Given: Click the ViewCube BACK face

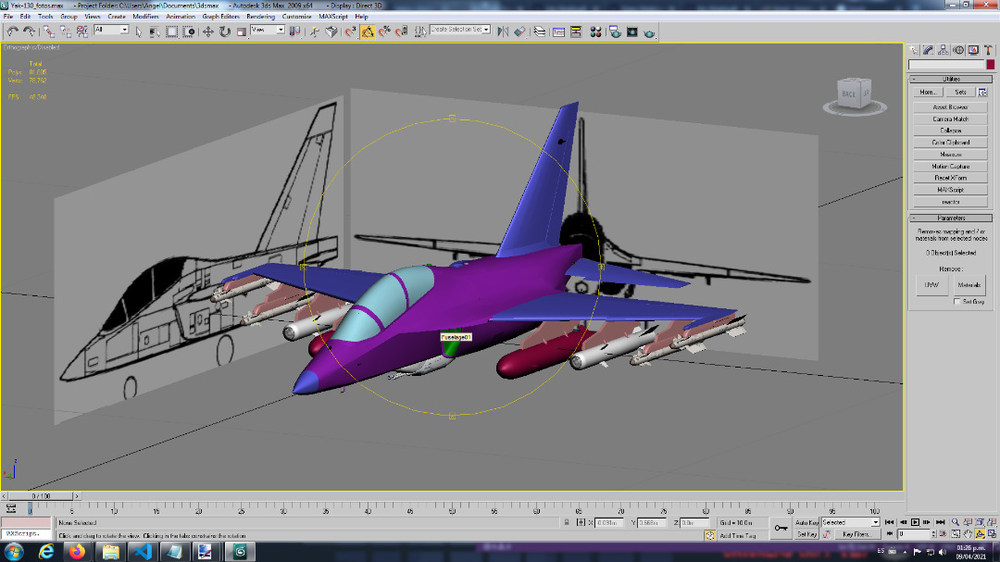Looking at the screenshot, I should pos(849,94).
